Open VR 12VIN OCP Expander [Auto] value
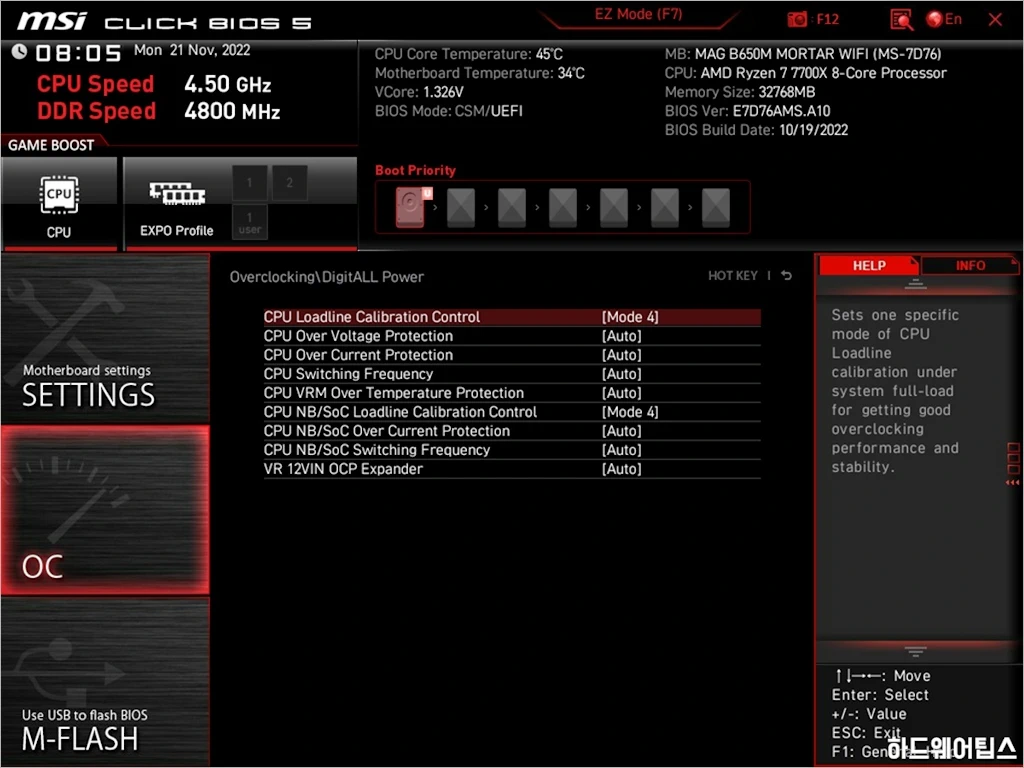Image resolution: width=1024 pixels, height=768 pixels. 622,468
